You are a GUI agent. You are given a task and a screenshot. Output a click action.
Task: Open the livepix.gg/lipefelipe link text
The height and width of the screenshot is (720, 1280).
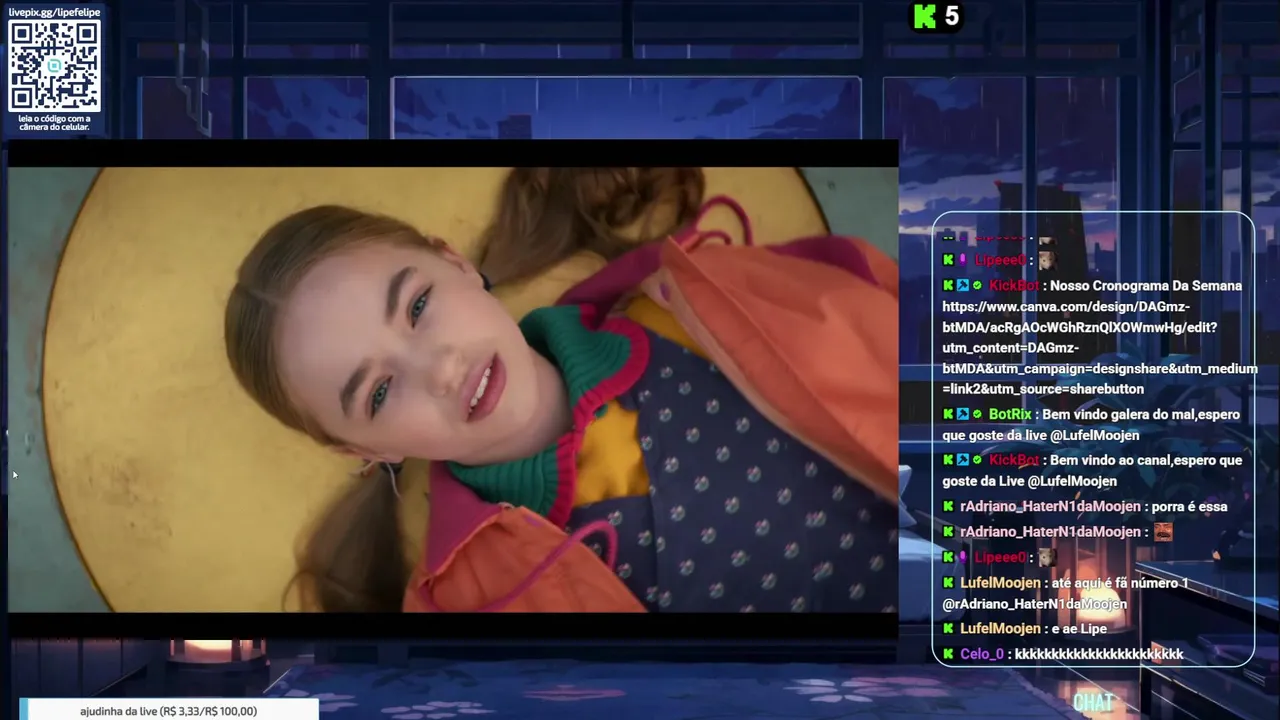(x=54, y=12)
